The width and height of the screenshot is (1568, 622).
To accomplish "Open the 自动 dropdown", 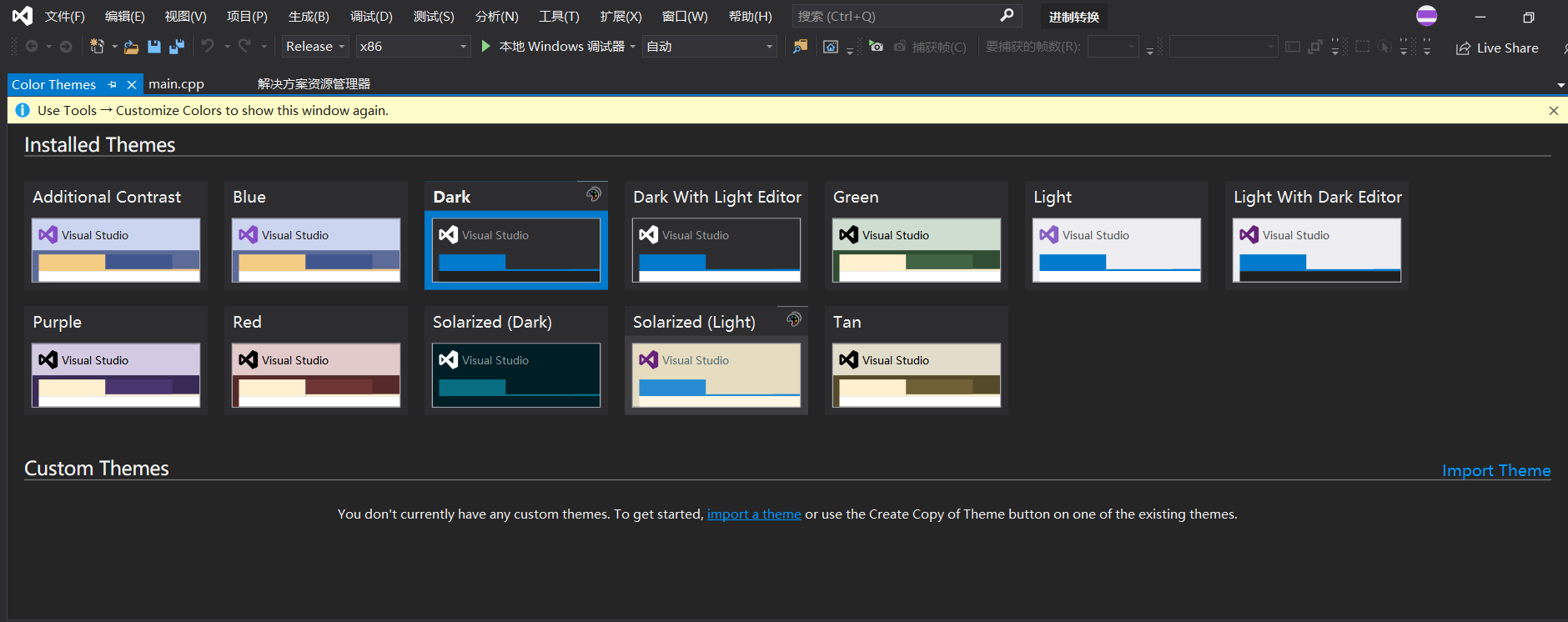I will click(710, 47).
